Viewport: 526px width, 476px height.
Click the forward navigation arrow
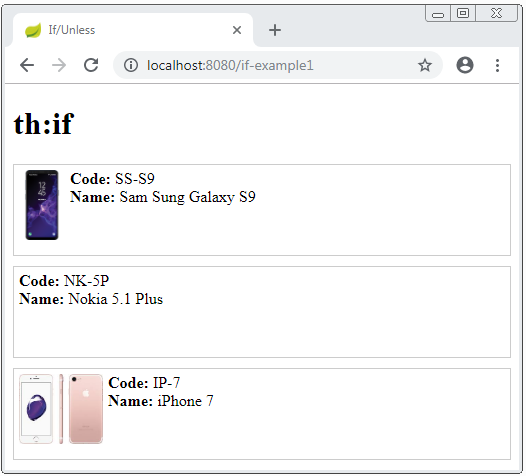(59, 65)
